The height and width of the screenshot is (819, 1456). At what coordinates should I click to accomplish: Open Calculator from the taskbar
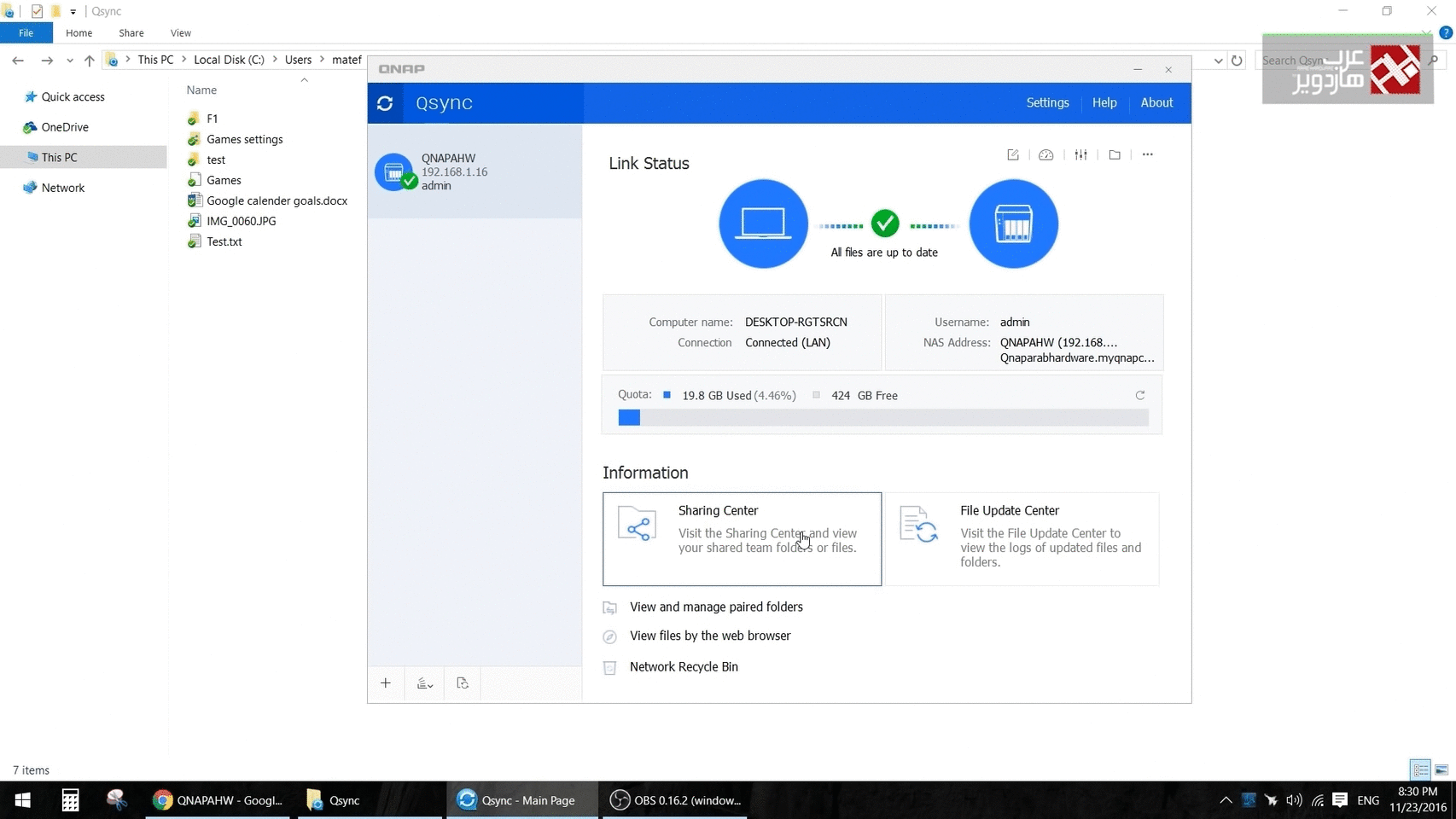70,800
